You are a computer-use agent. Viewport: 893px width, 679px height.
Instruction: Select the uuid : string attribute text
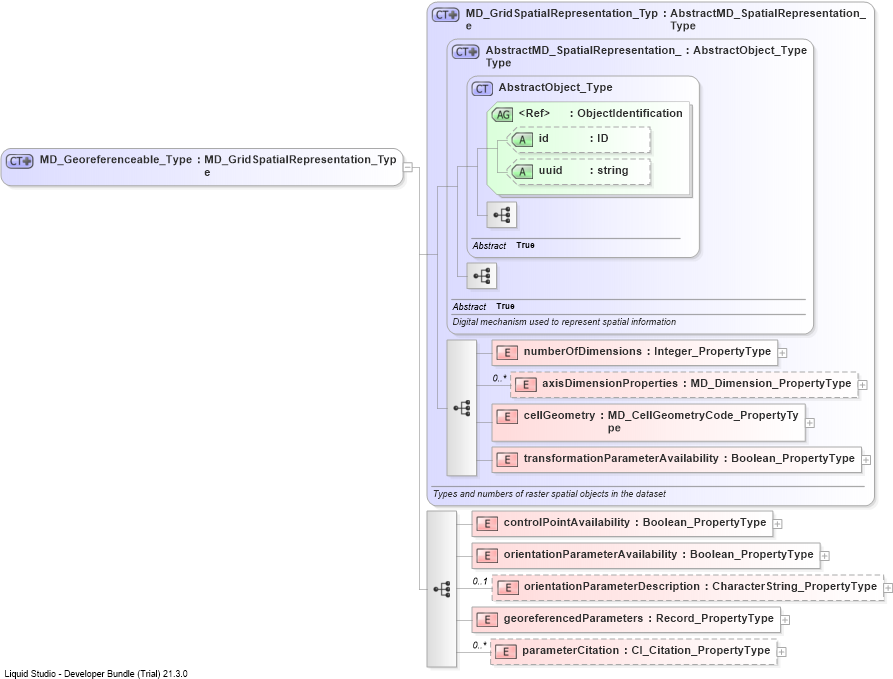click(583, 170)
